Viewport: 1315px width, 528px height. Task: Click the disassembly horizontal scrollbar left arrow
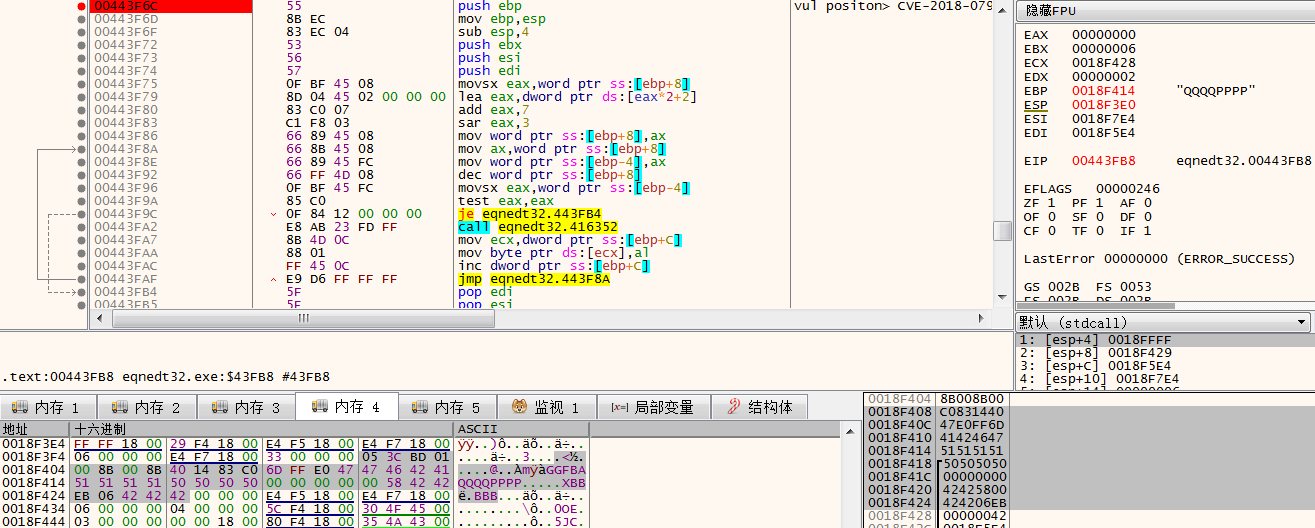click(x=97, y=317)
